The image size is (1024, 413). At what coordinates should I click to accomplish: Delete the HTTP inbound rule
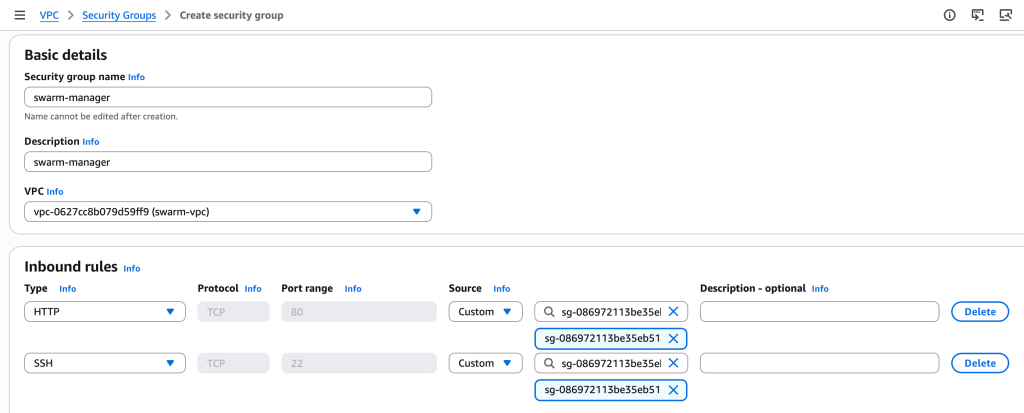[979, 312]
